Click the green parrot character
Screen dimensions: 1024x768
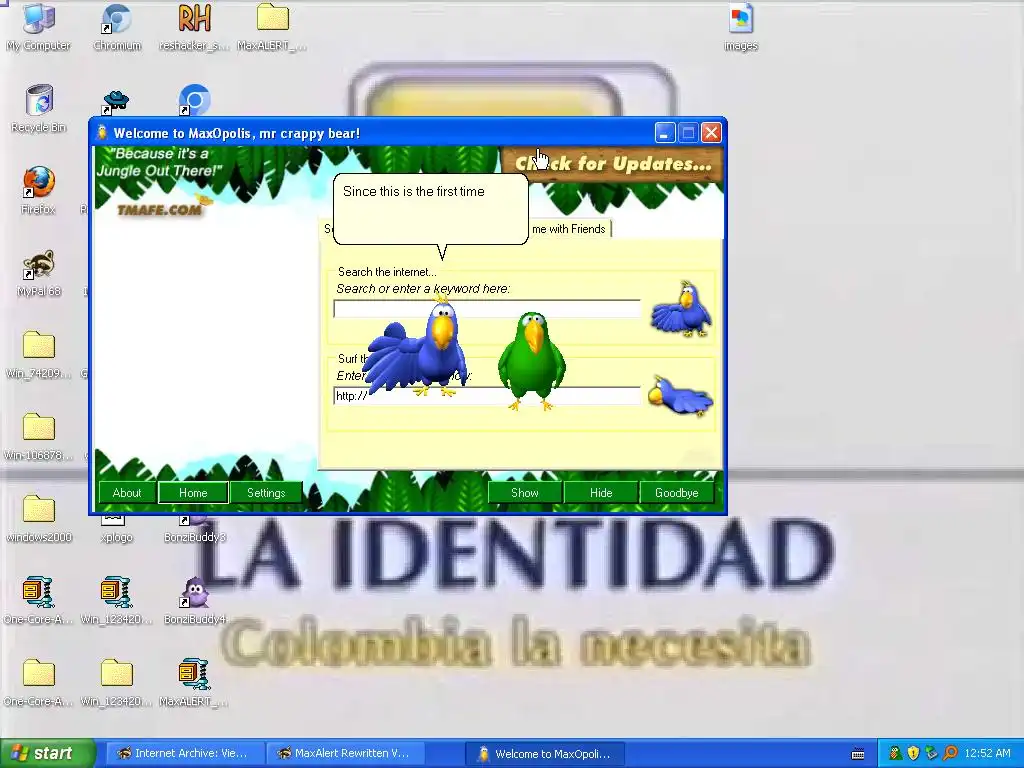(x=532, y=360)
